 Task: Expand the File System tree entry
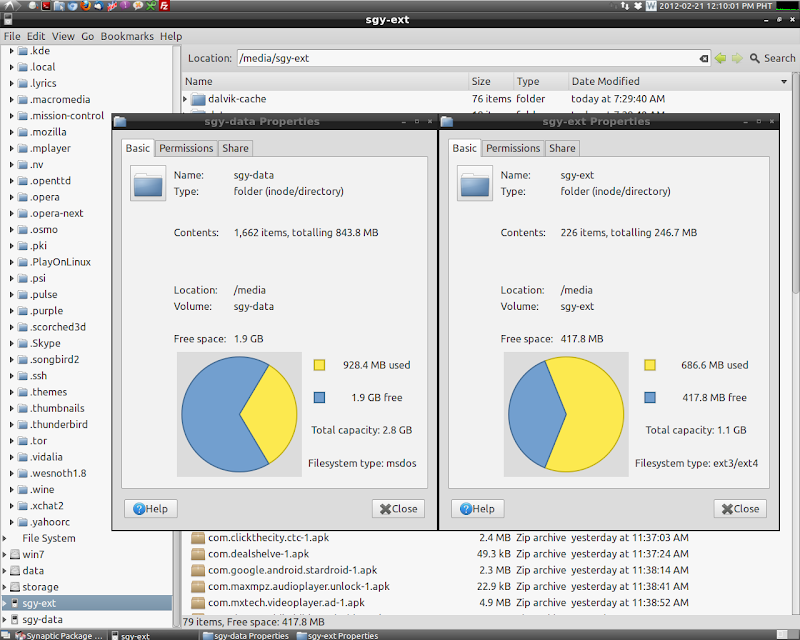point(5,538)
